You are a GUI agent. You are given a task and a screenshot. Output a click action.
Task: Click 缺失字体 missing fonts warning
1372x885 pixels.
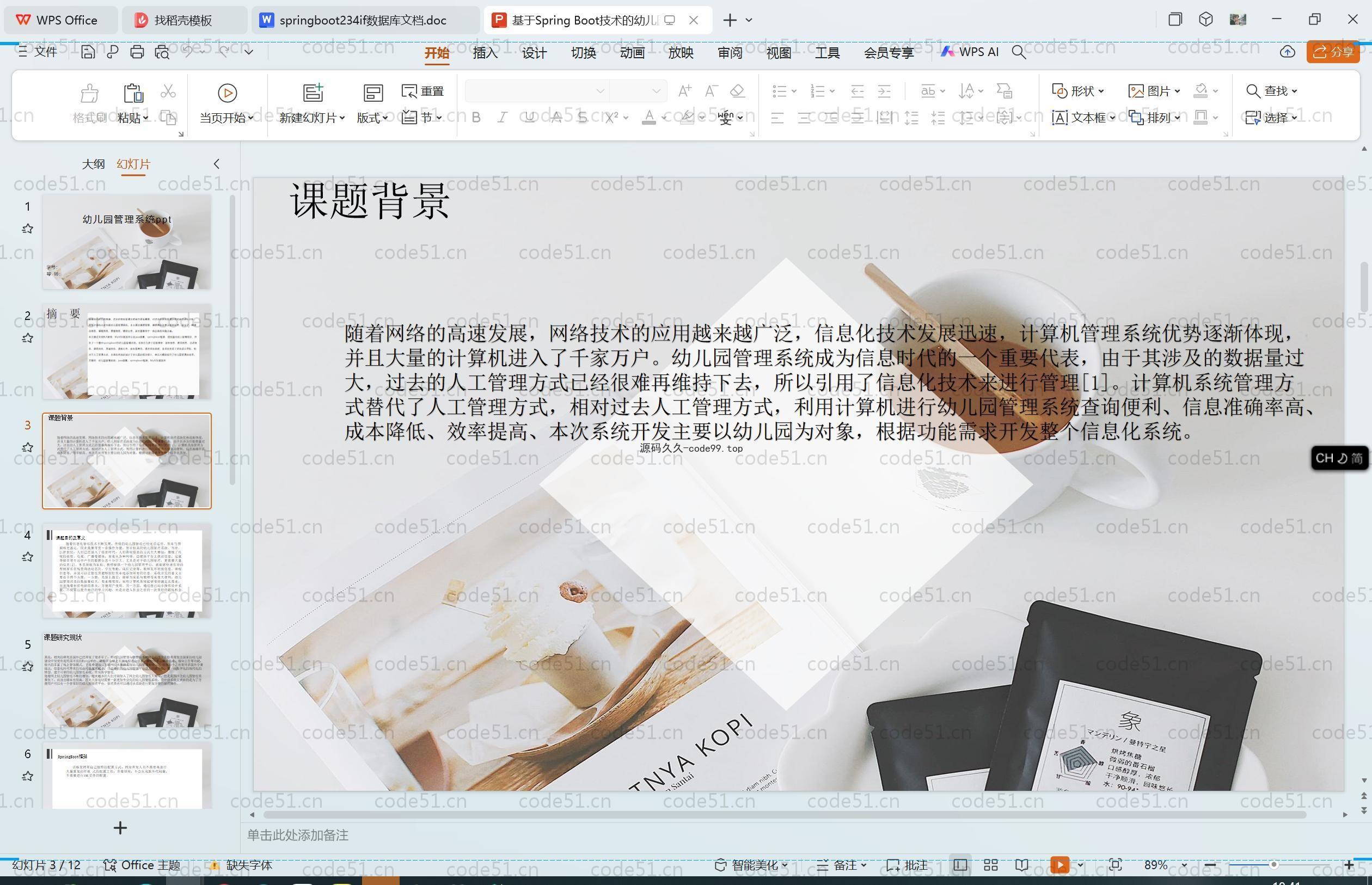tap(240, 865)
